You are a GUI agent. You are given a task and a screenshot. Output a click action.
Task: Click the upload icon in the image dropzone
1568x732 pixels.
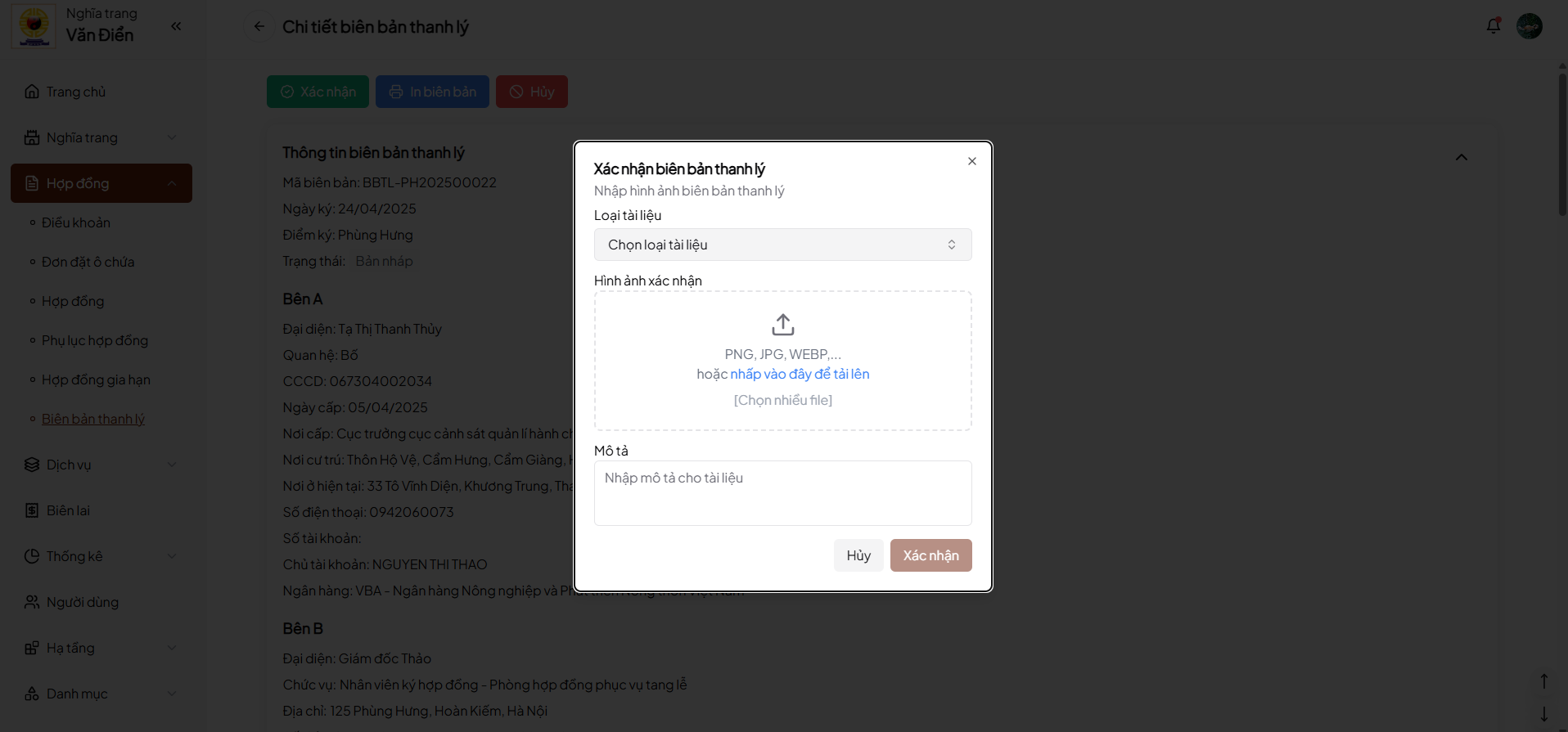(782, 325)
